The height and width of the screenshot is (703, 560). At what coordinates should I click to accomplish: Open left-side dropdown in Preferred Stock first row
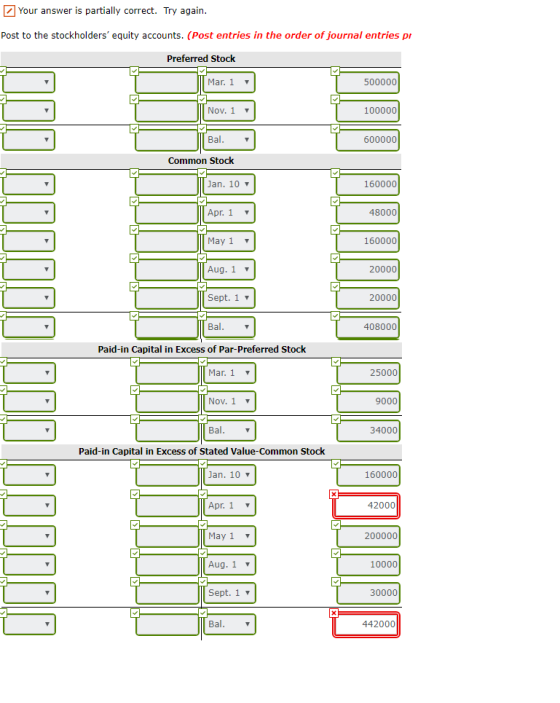click(29, 82)
